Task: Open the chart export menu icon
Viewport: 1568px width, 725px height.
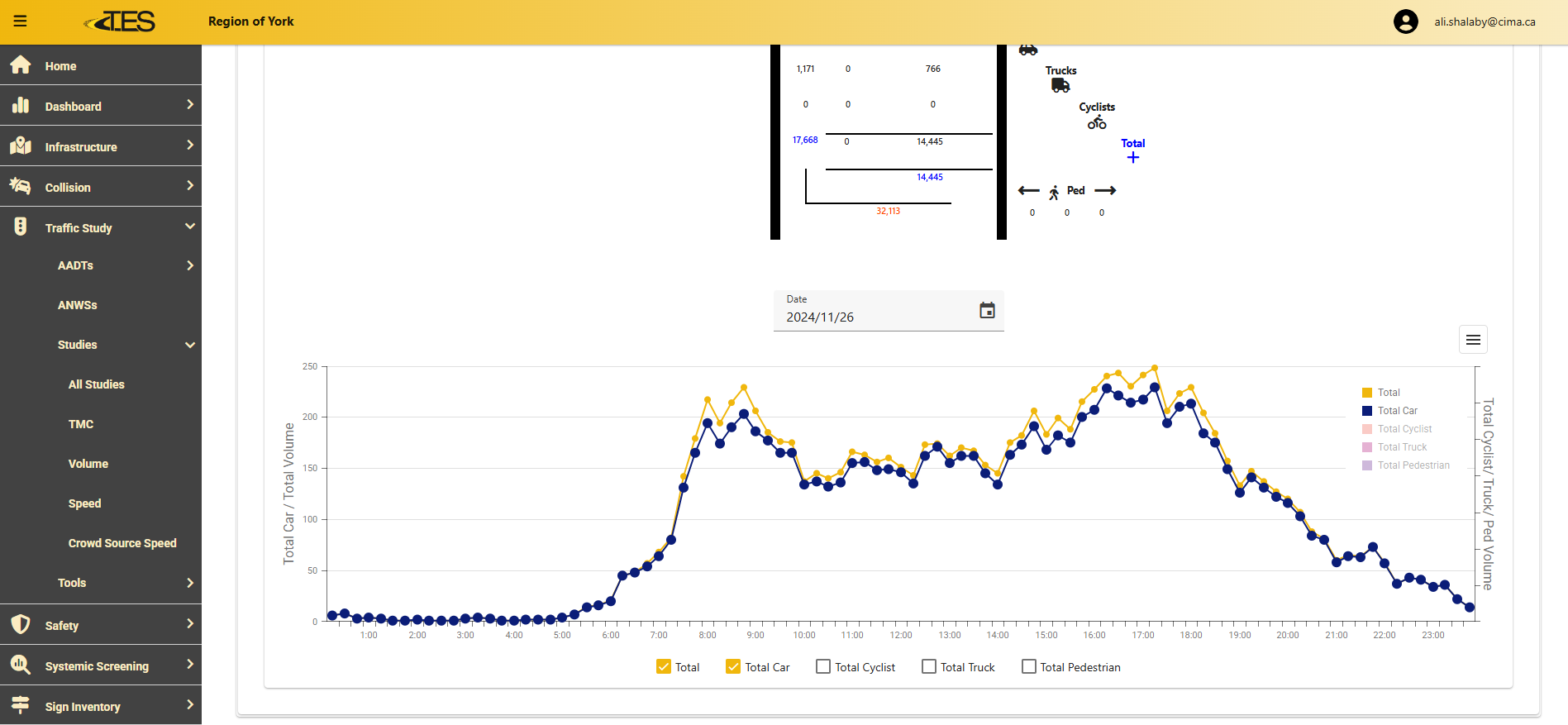Action: 1473,340
